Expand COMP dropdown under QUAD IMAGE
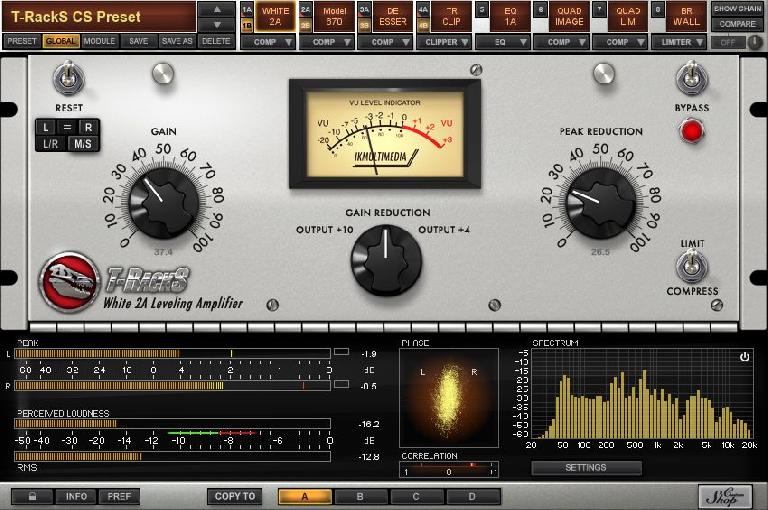768x510 pixels. click(x=562, y=42)
